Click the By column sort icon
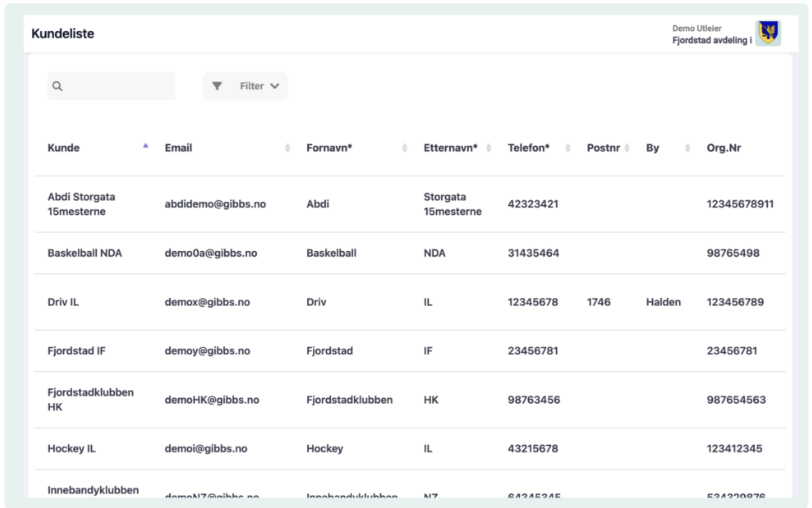The image size is (812, 508). point(688,148)
